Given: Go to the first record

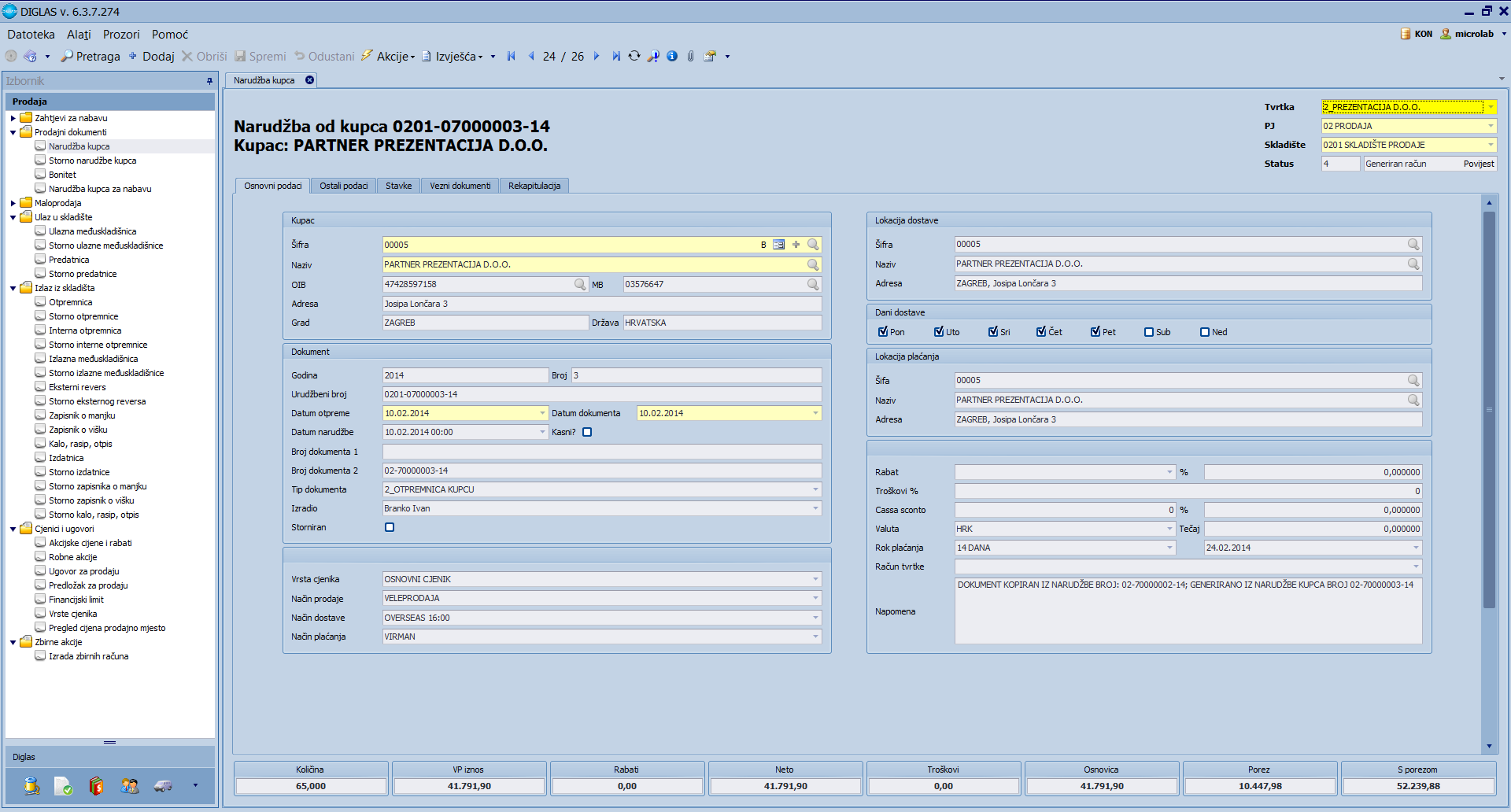Looking at the screenshot, I should [512, 57].
